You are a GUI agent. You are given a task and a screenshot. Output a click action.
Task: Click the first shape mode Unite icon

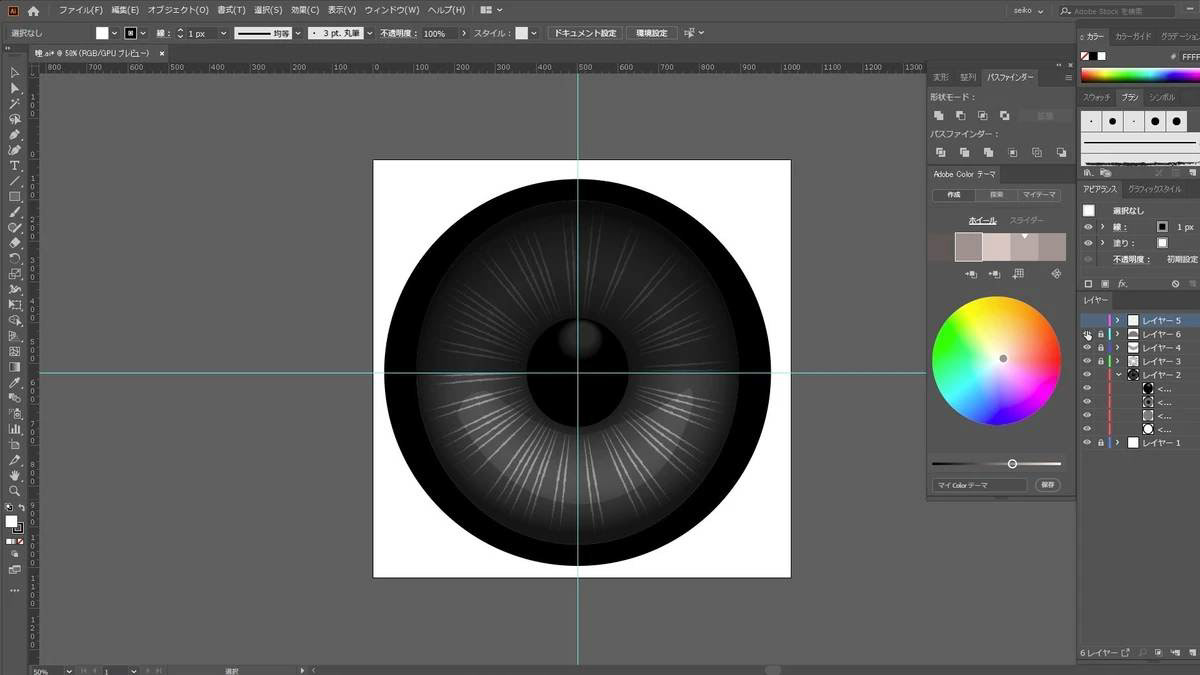(x=939, y=116)
